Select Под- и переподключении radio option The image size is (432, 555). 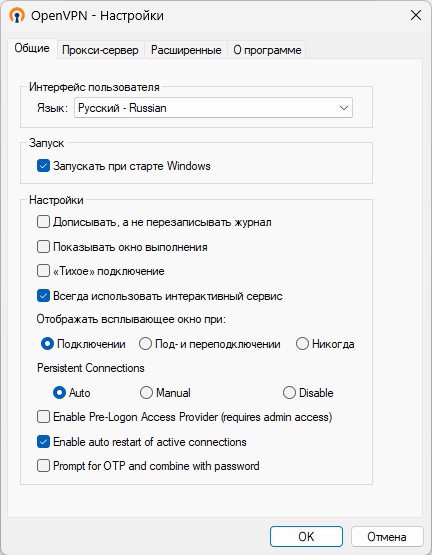point(145,344)
